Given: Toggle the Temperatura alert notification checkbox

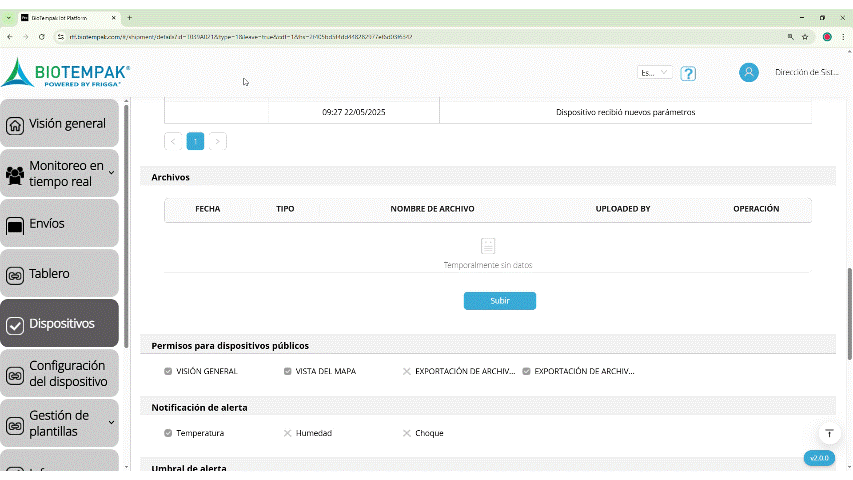Looking at the screenshot, I should coord(168,433).
